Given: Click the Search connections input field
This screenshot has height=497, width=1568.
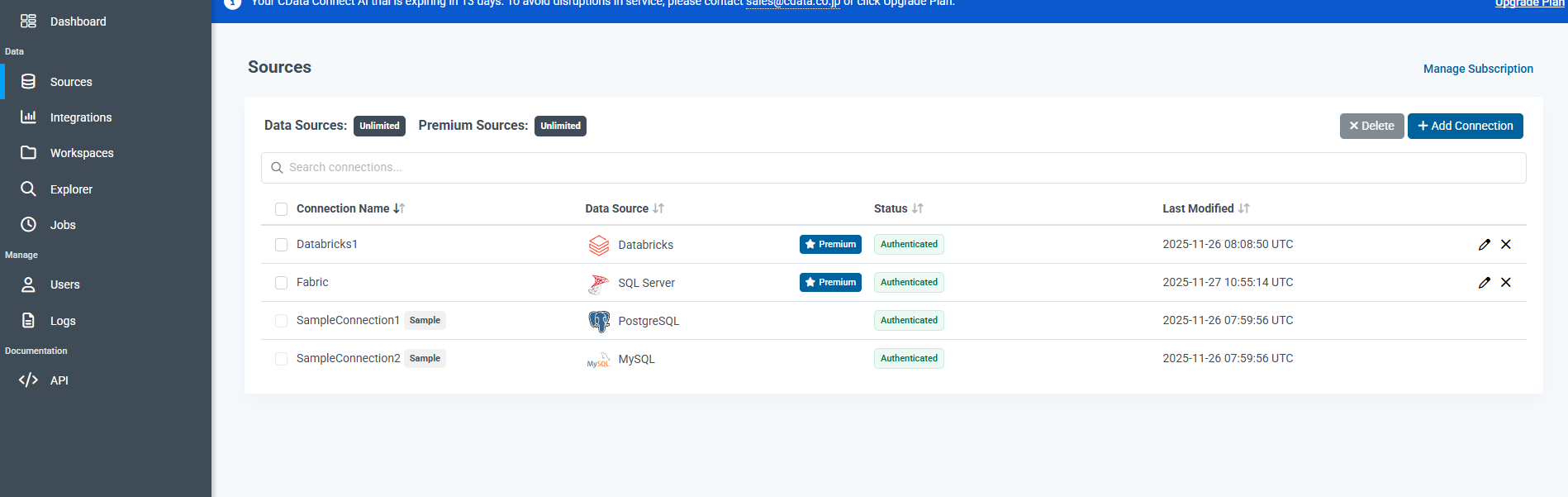Looking at the screenshot, I should (x=893, y=167).
